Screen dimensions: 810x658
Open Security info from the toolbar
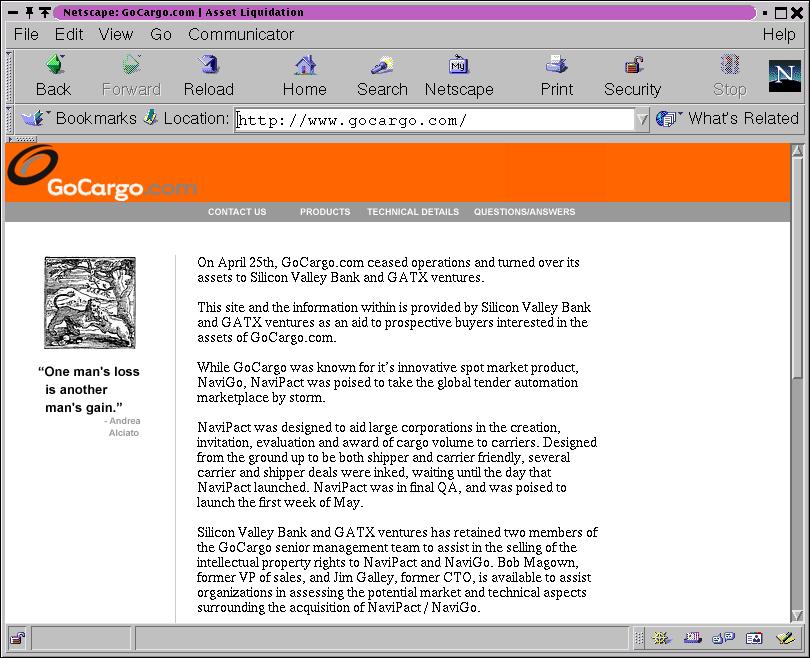[632, 76]
